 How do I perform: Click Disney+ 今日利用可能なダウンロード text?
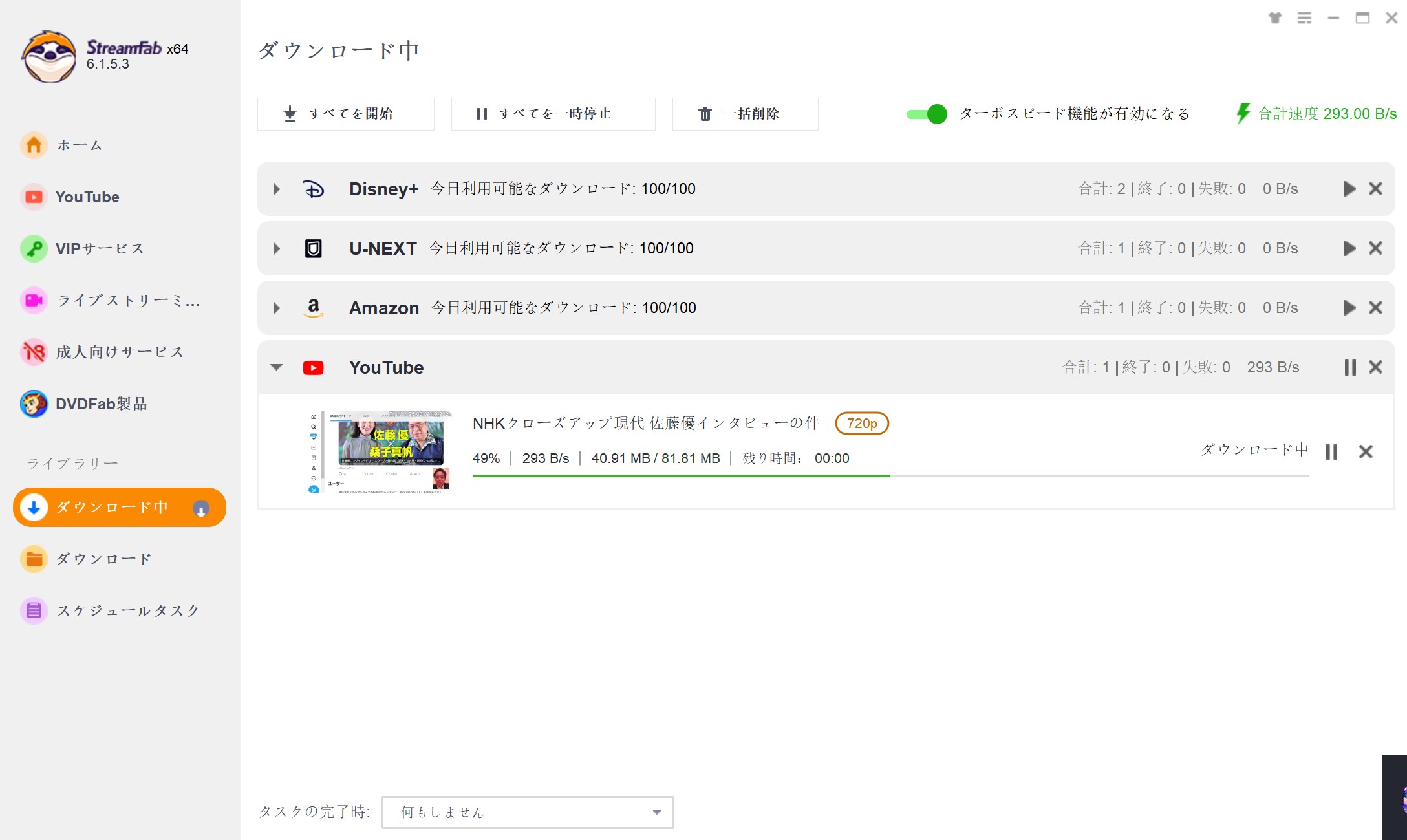click(563, 189)
